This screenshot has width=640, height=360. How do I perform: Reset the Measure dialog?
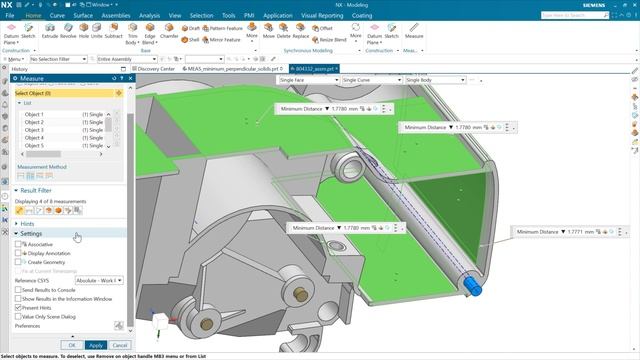coord(114,78)
